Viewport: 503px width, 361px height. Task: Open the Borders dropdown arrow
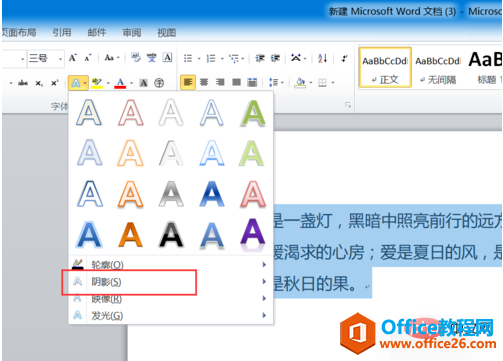pos(333,82)
